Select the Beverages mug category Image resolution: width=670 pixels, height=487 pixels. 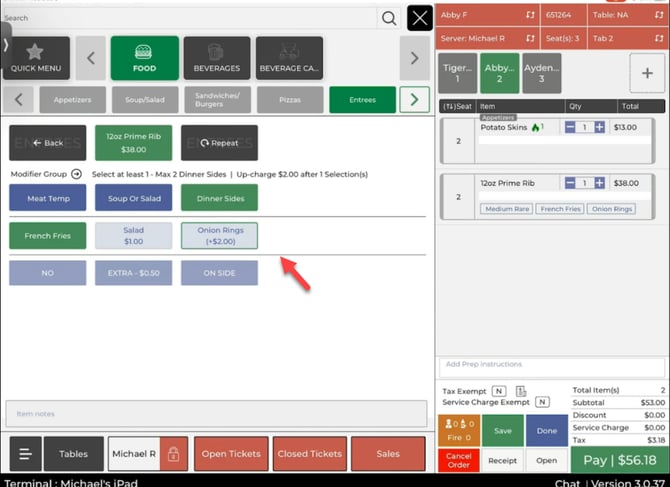pos(216,58)
